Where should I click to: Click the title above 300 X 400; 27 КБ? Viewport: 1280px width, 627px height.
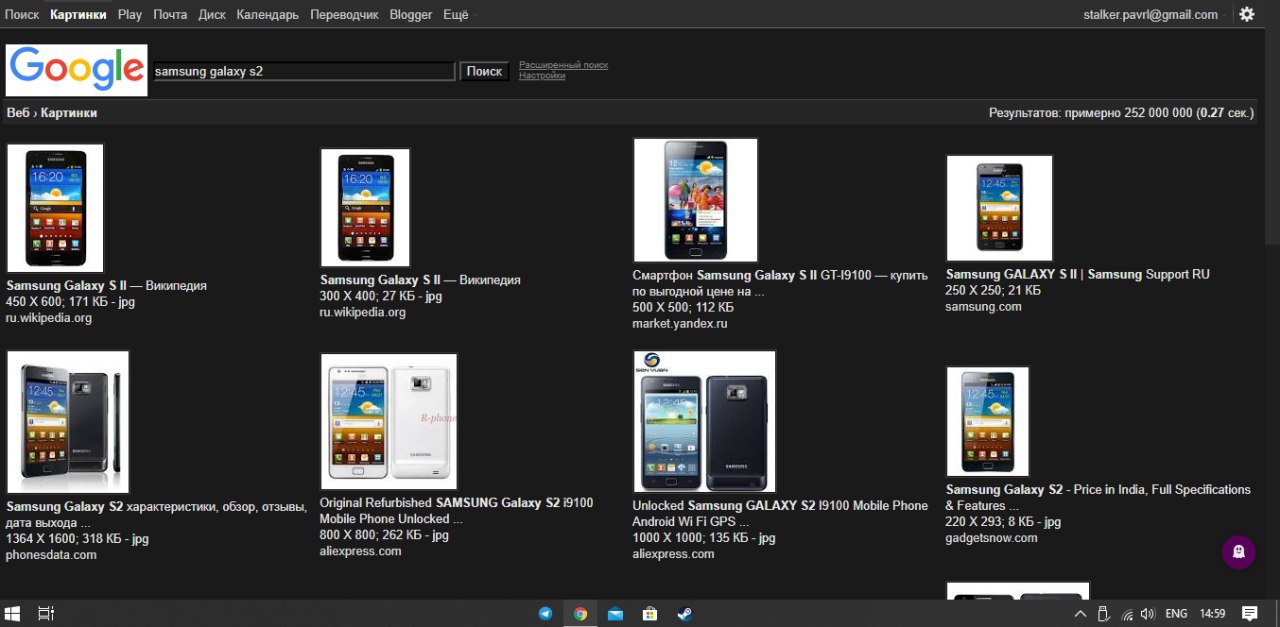pos(420,280)
